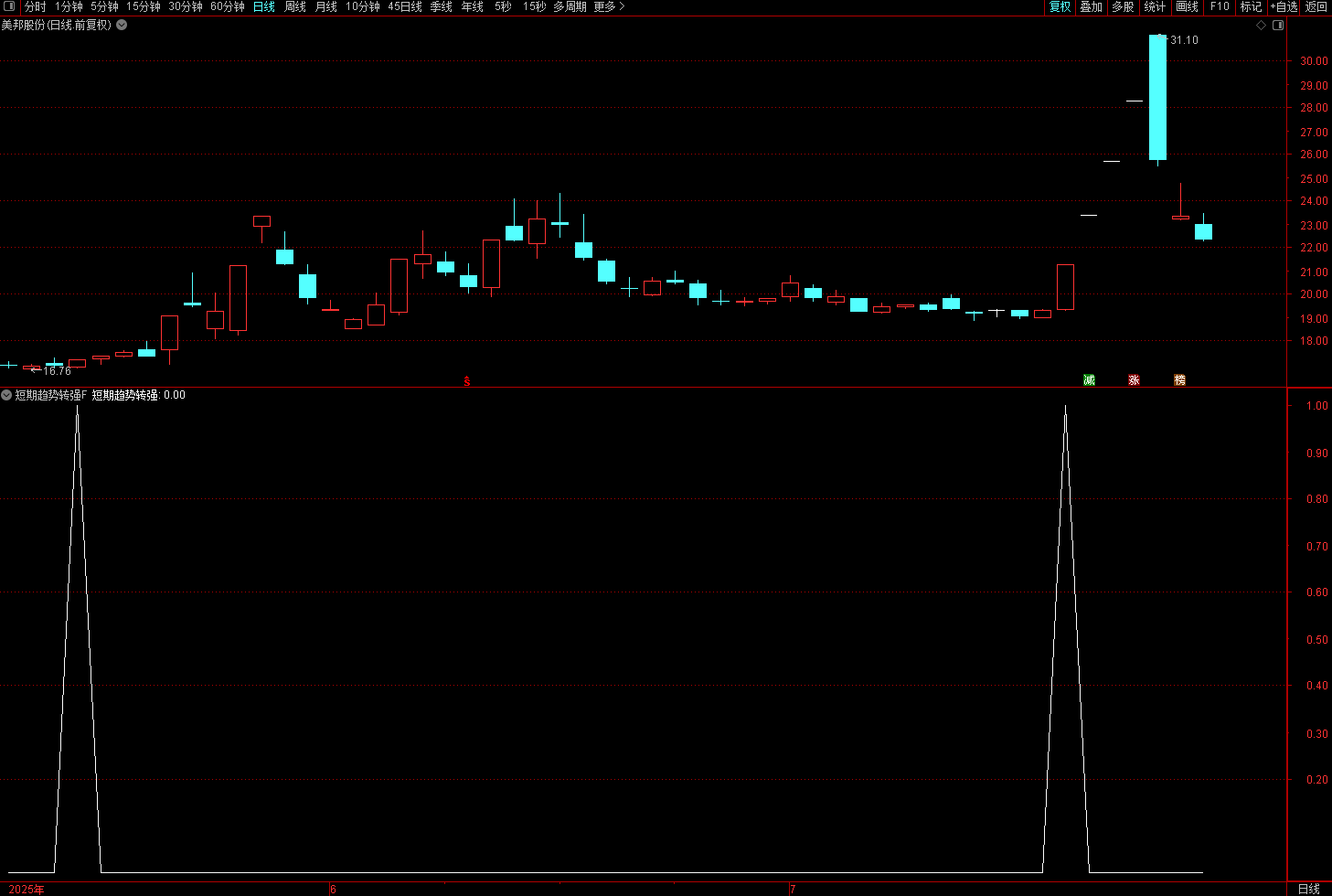Click the diamond marker icon at chart top-right

(x=1261, y=26)
